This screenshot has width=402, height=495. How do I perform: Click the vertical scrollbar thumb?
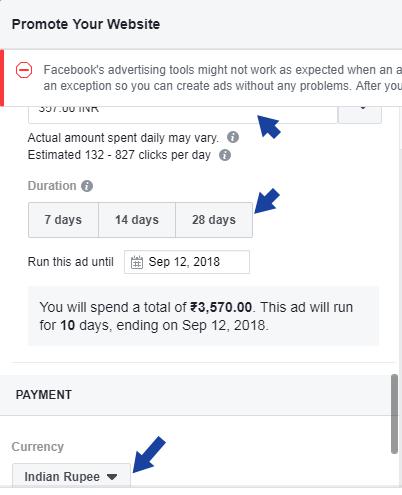click(x=394, y=414)
